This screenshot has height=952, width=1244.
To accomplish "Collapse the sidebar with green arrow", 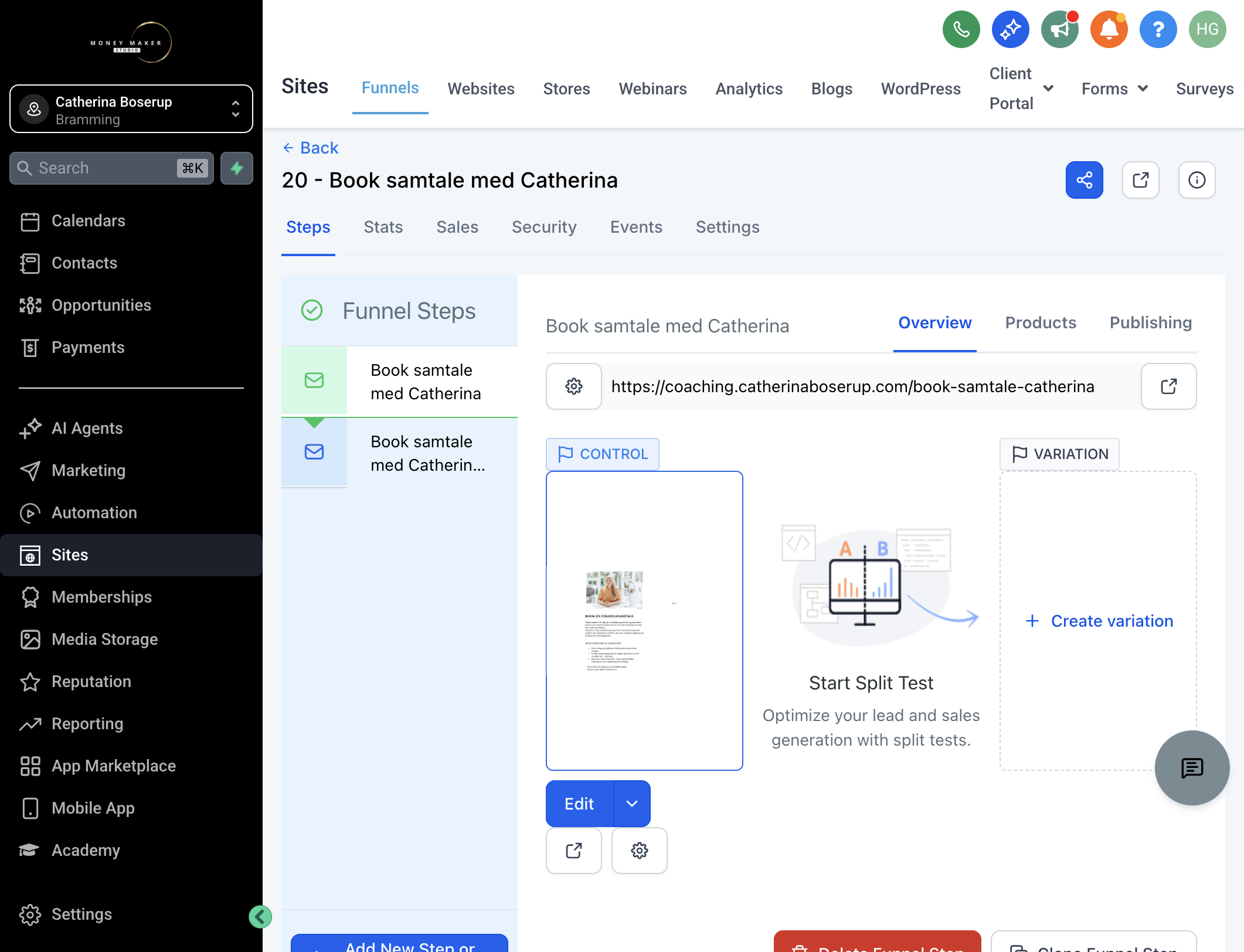I will pyautogui.click(x=260, y=916).
